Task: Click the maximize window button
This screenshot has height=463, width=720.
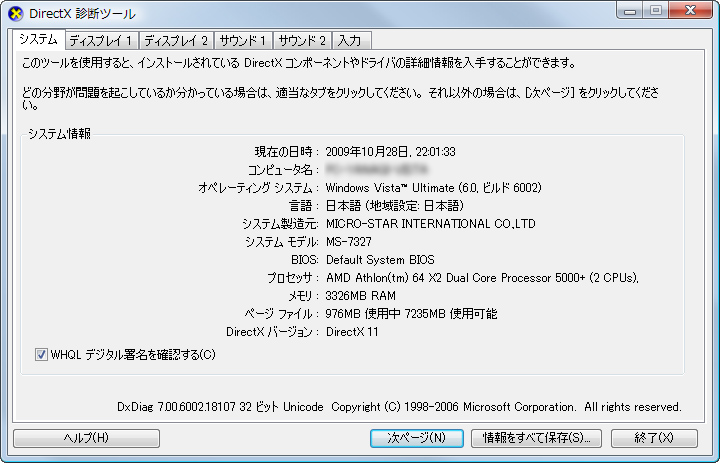Action: pos(656,11)
